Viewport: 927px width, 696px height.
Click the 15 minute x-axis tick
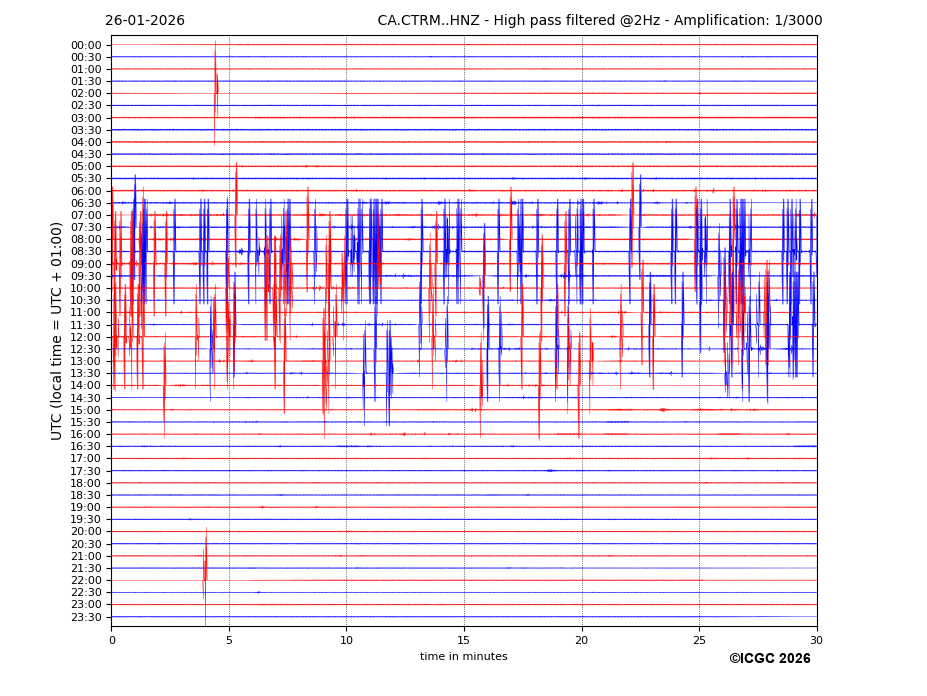coord(464,640)
